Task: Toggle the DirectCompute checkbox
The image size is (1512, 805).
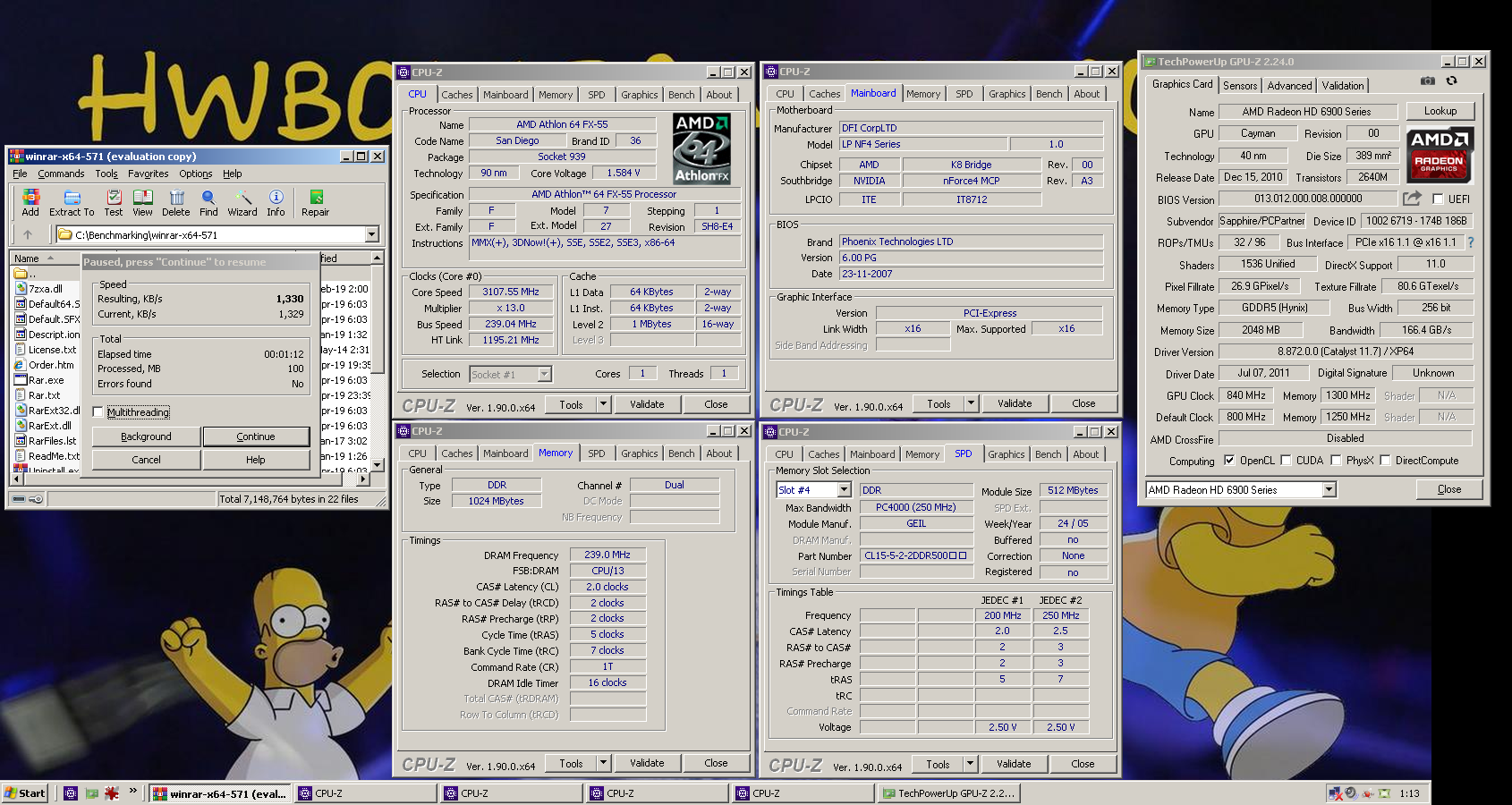Action: tap(1385, 461)
